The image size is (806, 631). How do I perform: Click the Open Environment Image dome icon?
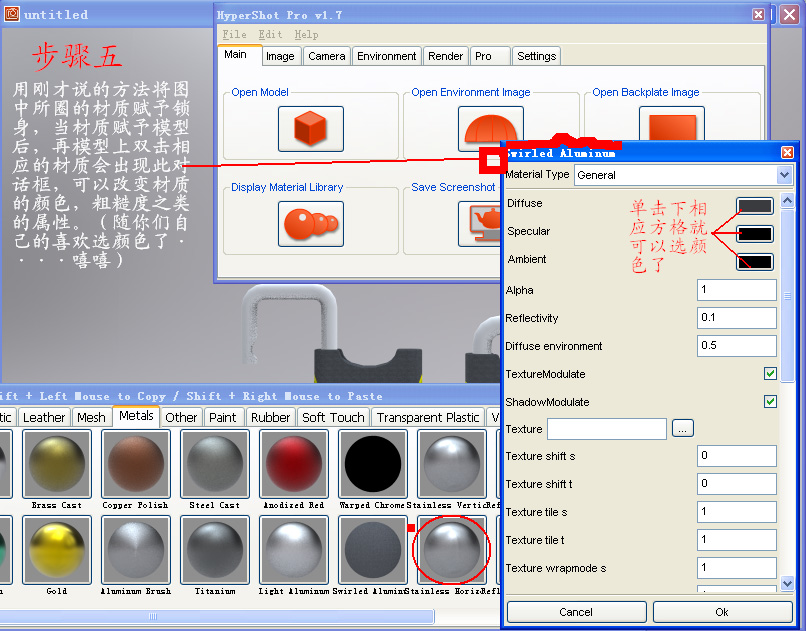point(490,128)
